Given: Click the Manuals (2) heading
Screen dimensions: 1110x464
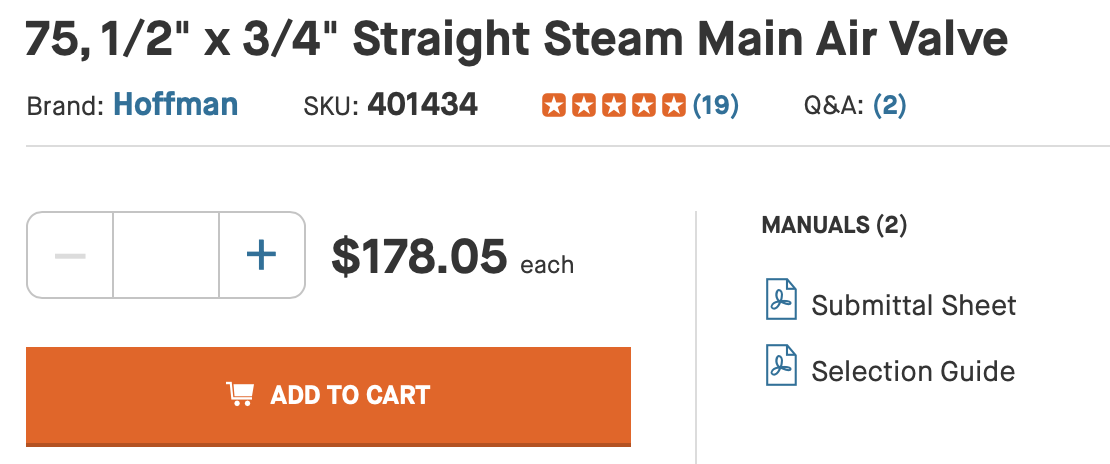Looking at the screenshot, I should click(834, 225).
